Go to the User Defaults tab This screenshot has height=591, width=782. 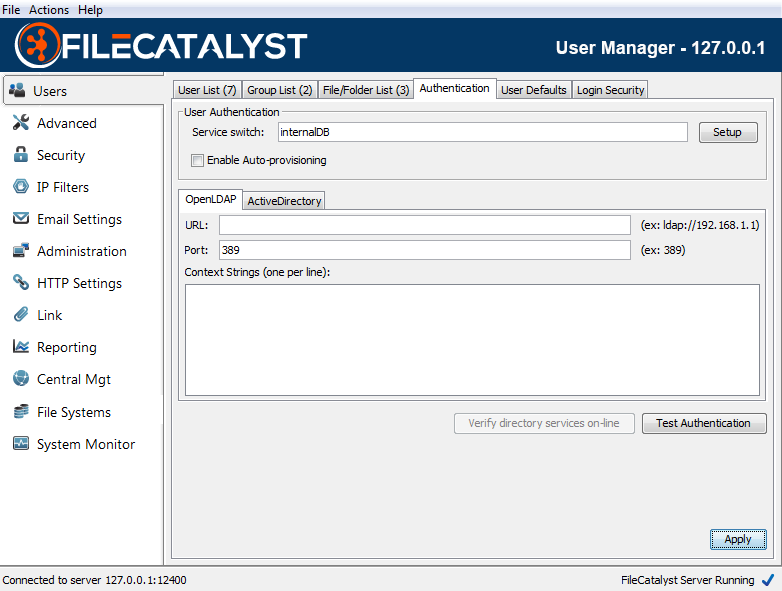[534, 90]
